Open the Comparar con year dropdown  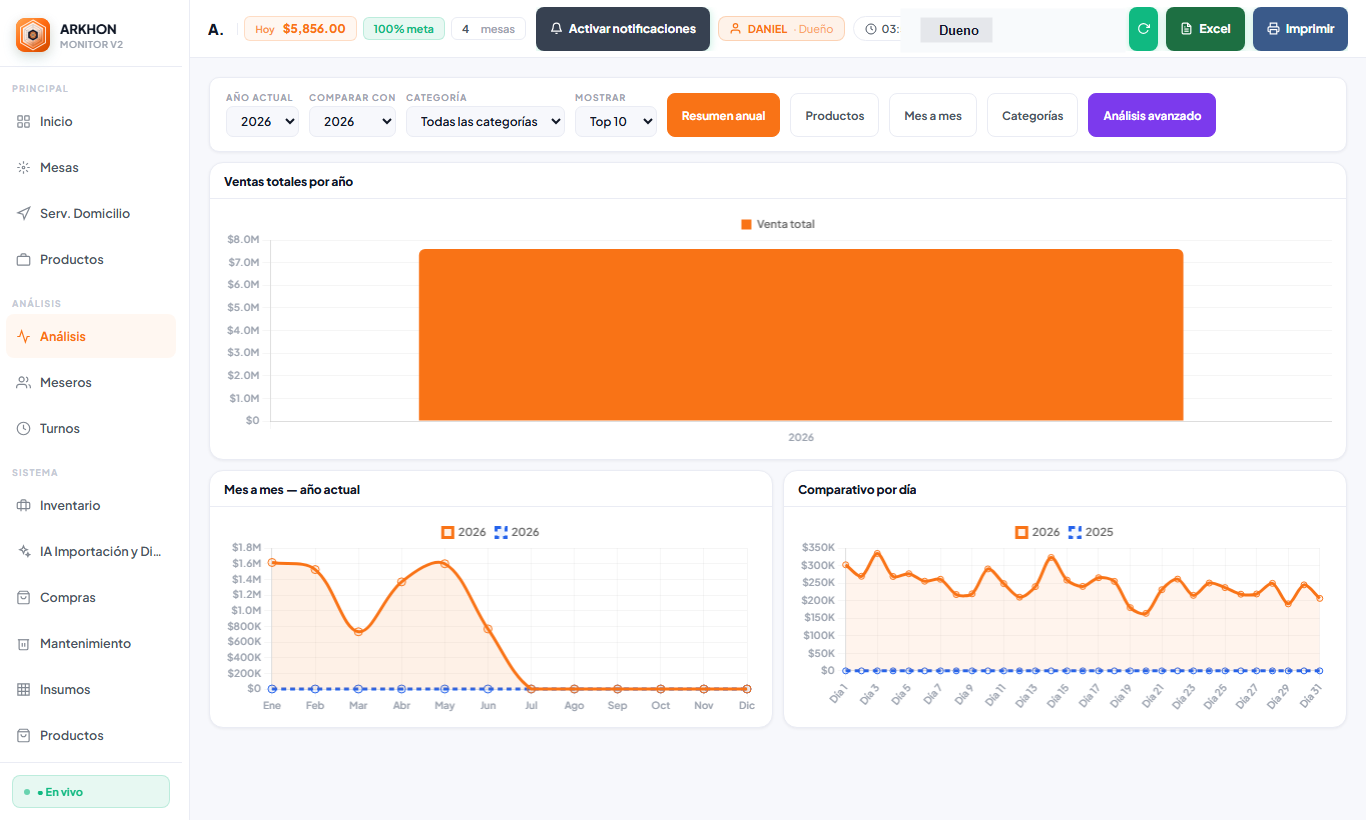click(352, 121)
